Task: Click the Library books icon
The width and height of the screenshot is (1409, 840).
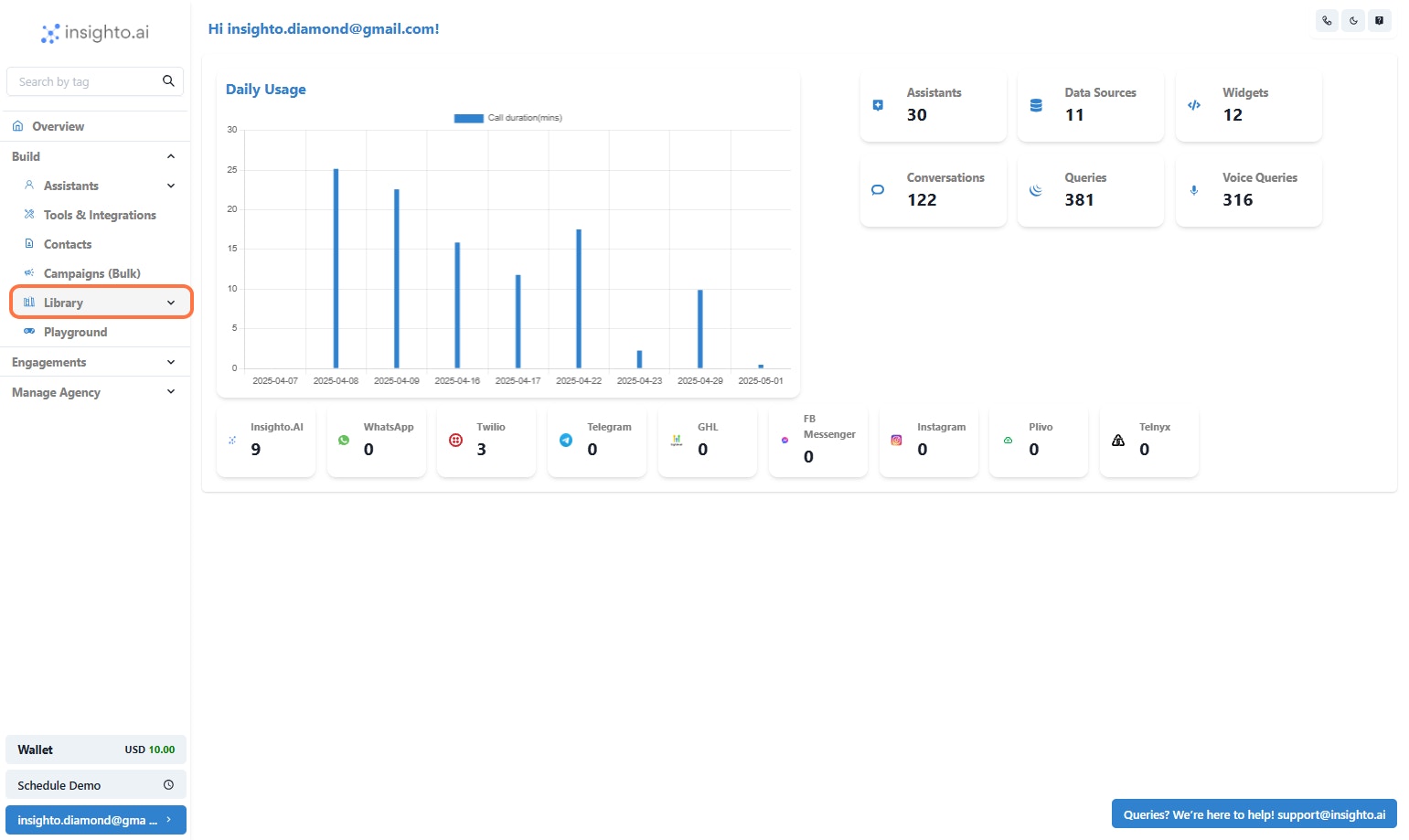Action: click(29, 302)
